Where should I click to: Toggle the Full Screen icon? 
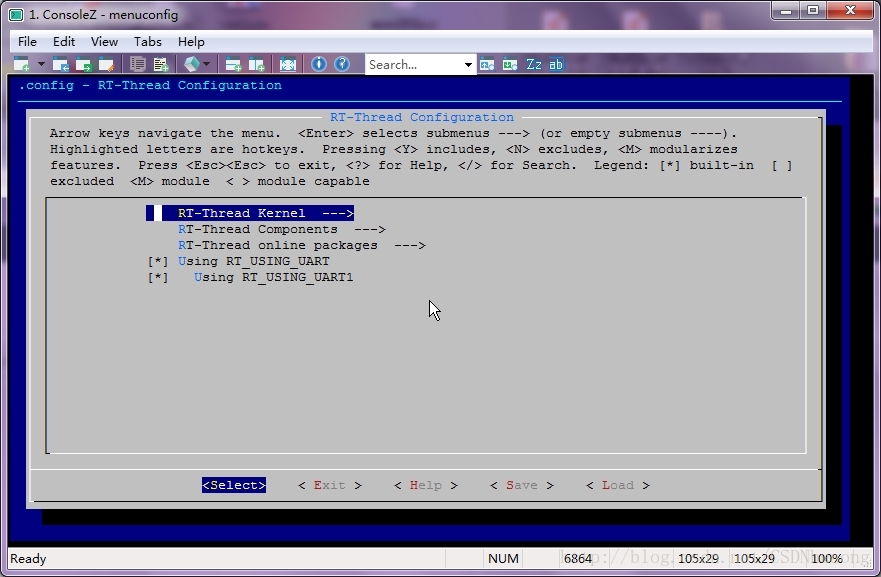point(288,64)
